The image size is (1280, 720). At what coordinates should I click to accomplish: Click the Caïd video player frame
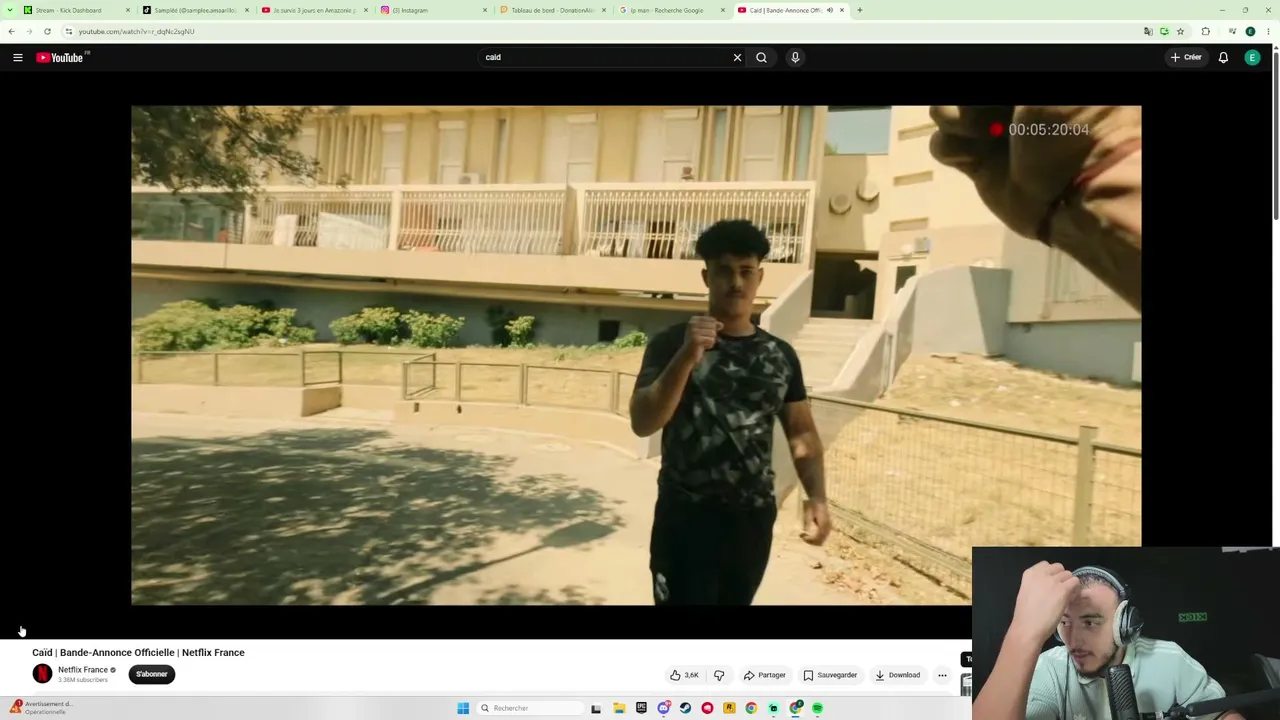pyautogui.click(x=636, y=355)
